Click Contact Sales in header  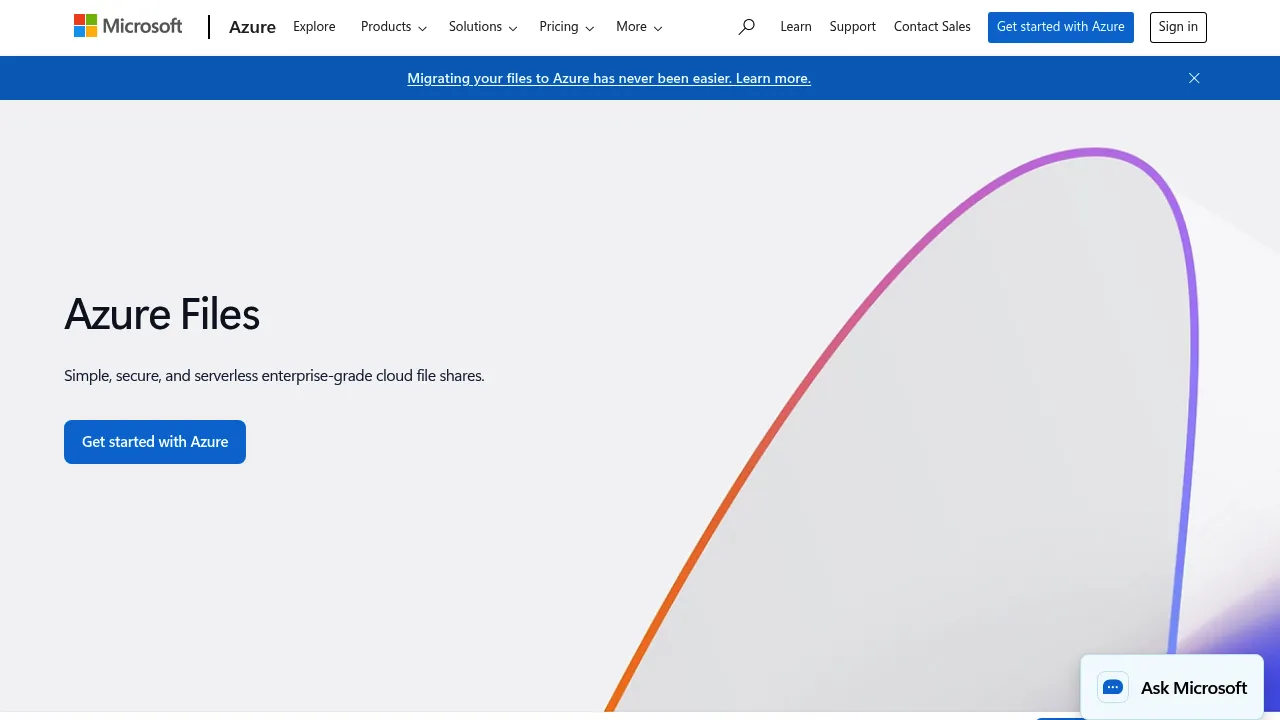(x=932, y=27)
